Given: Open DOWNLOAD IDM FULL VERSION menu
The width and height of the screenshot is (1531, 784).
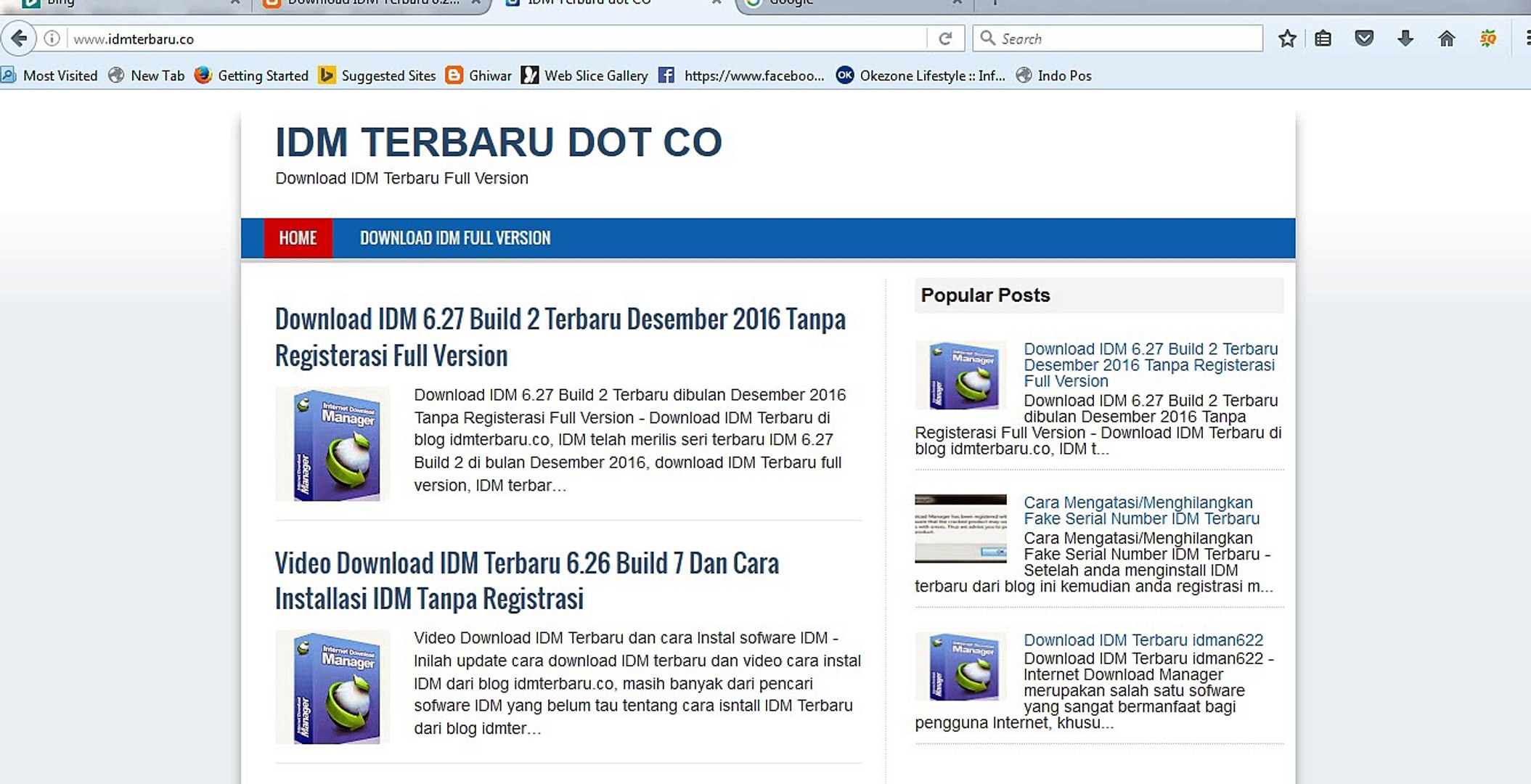Looking at the screenshot, I should click(455, 238).
